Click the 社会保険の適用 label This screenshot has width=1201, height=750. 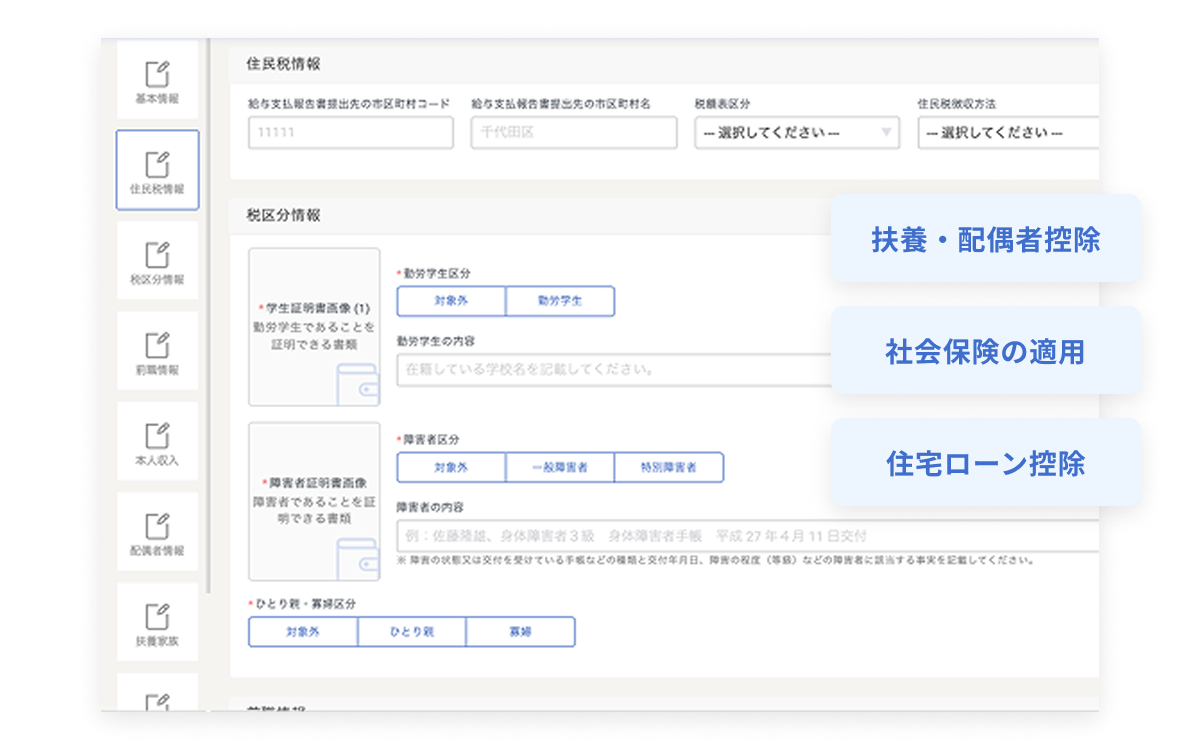[985, 352]
